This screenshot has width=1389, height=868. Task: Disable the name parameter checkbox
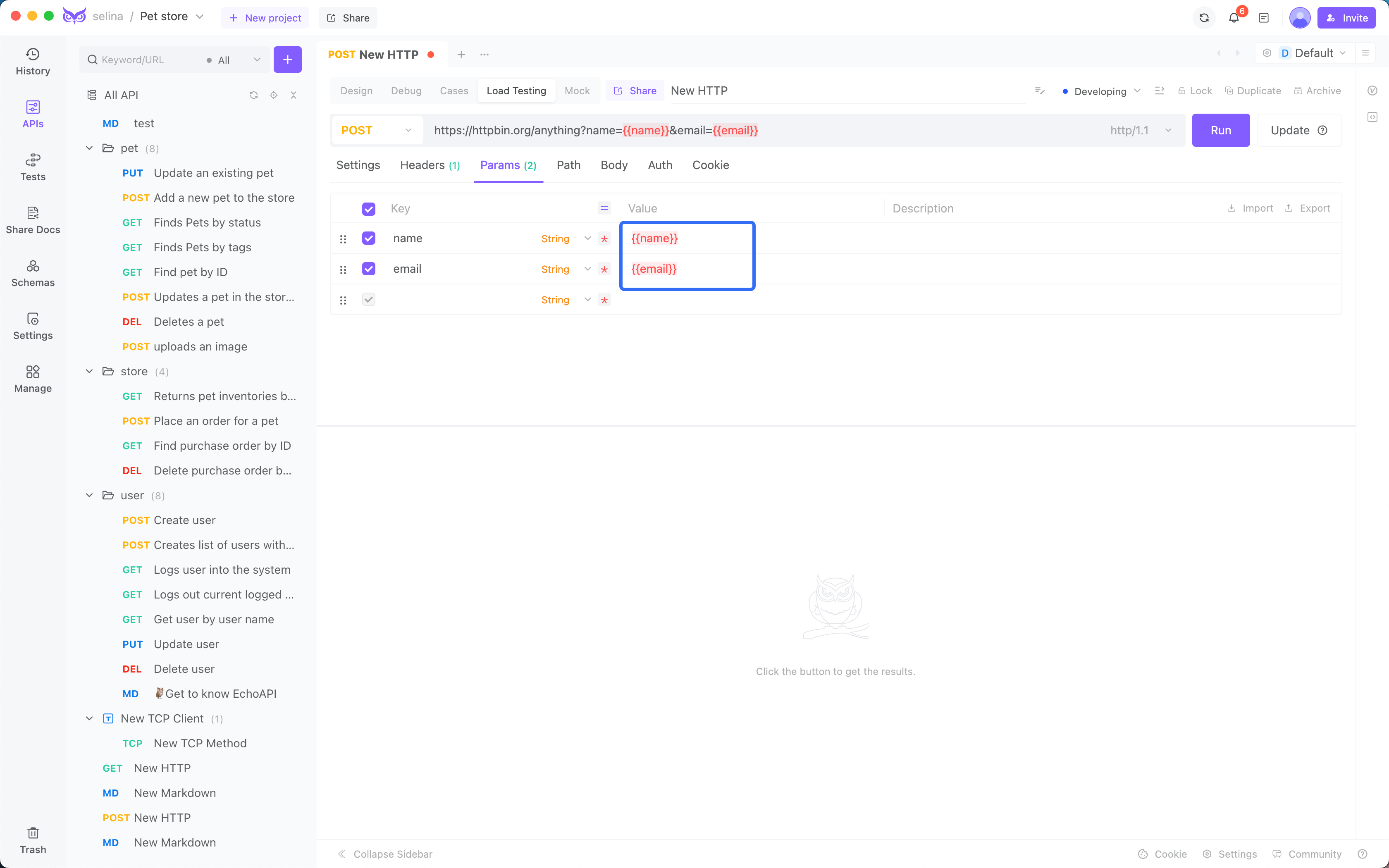click(369, 238)
